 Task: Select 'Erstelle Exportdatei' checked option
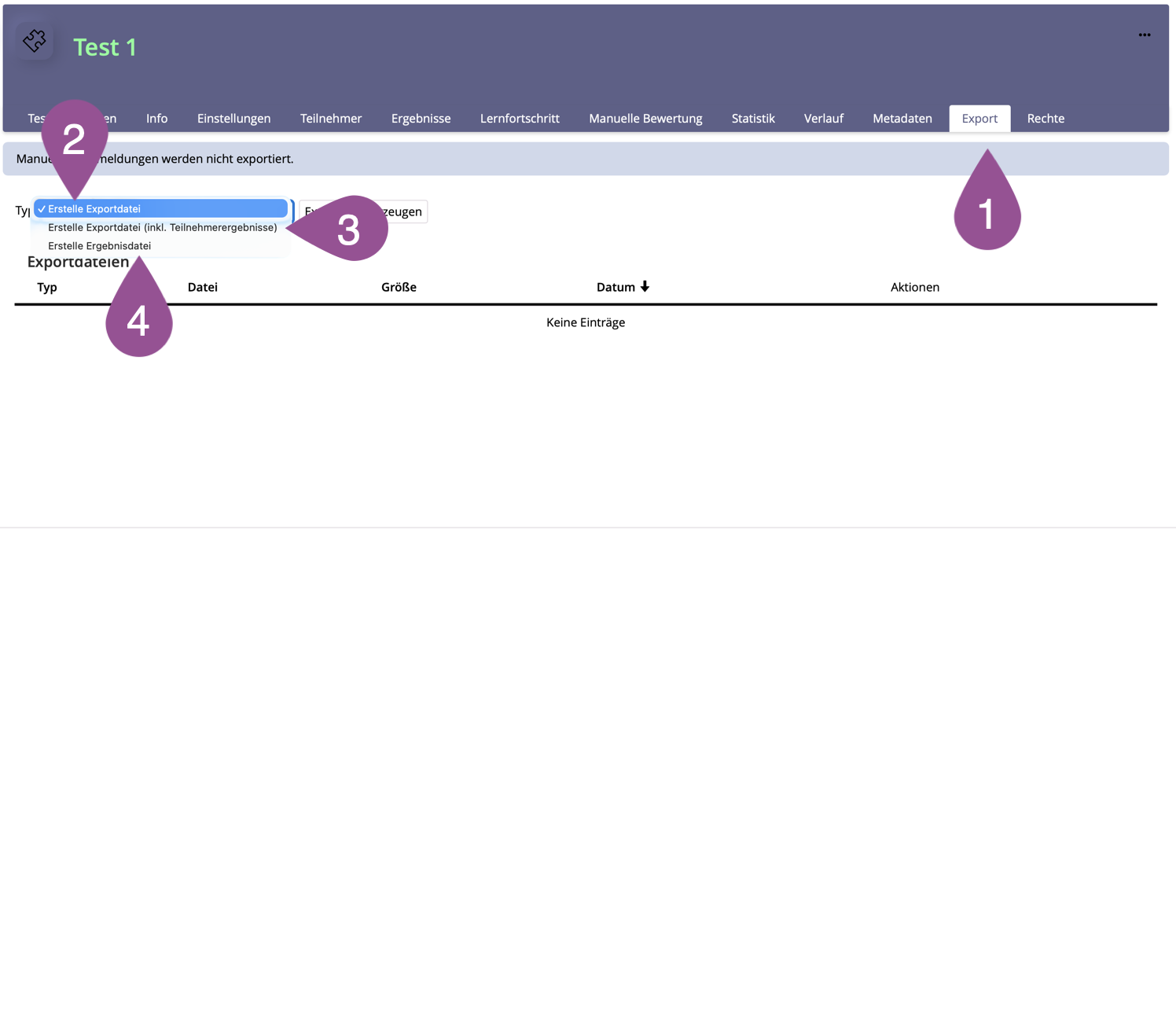coord(161,209)
